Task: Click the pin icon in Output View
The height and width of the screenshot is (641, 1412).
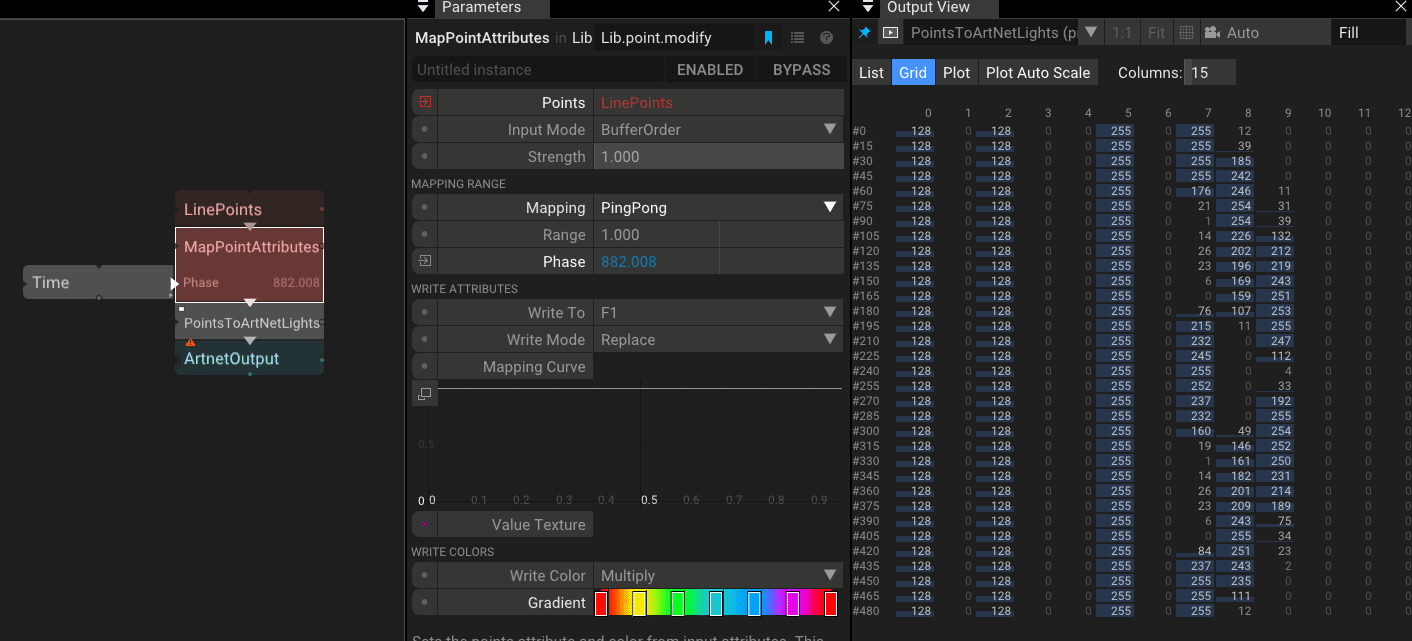Action: pyautogui.click(x=865, y=33)
